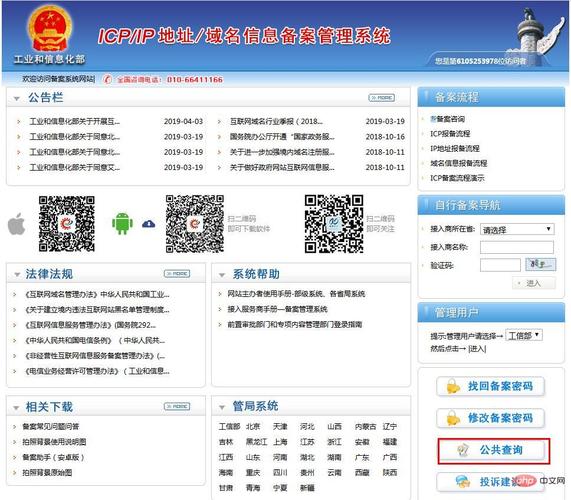Image resolution: width=571 pixels, height=500 pixels.
Task: Click the 进入 button under captcha
Action: pos(534,283)
